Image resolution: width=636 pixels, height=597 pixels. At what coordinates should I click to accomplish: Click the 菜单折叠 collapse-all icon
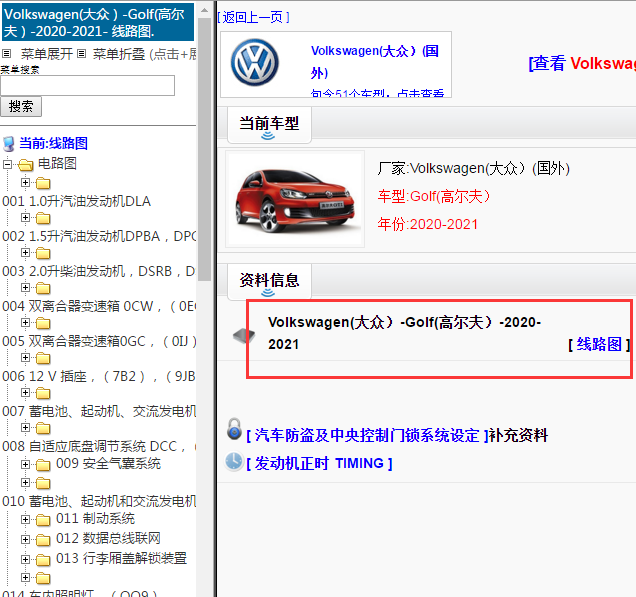pyautogui.click(x=82, y=54)
